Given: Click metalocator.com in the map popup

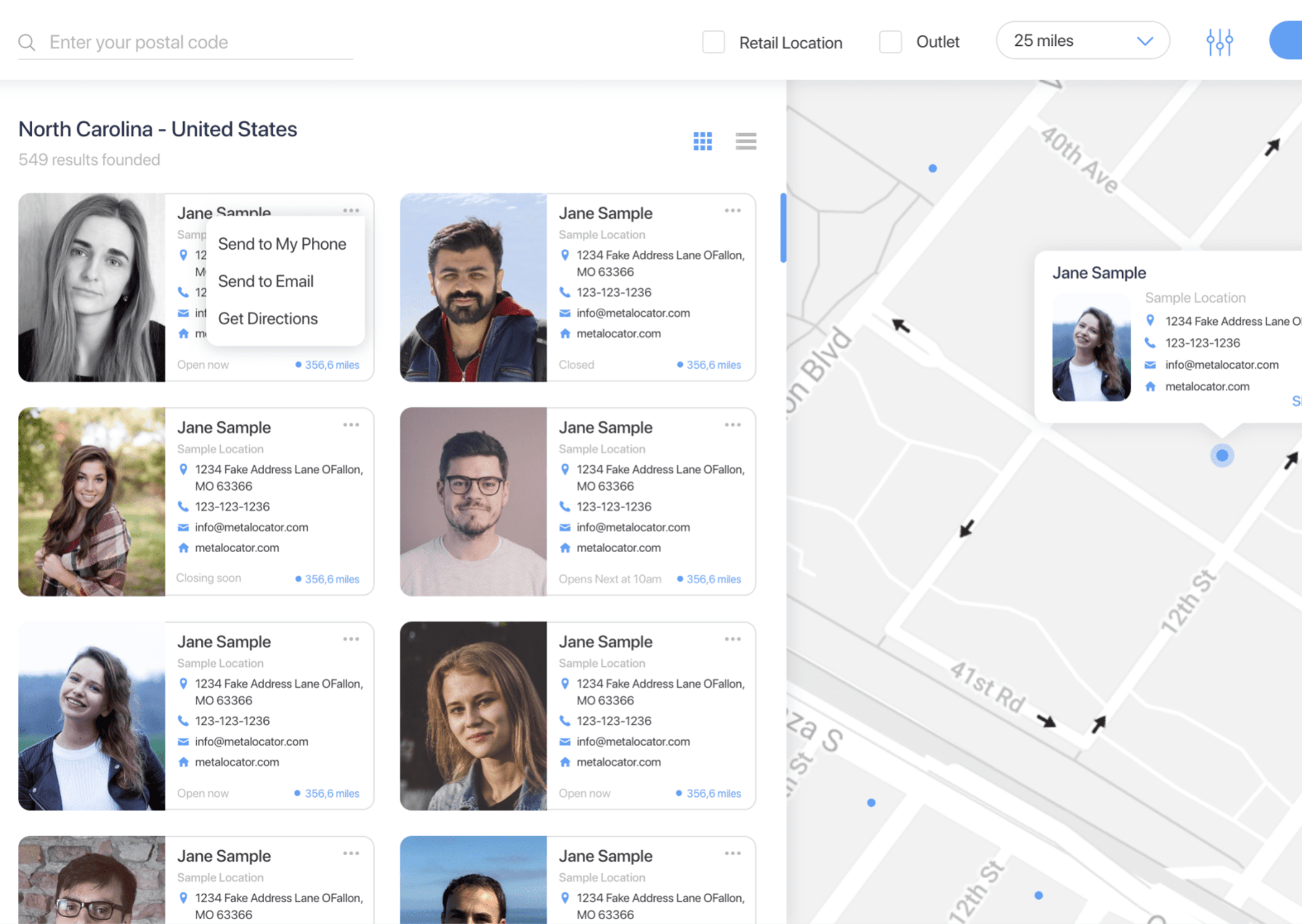Looking at the screenshot, I should point(1207,387).
